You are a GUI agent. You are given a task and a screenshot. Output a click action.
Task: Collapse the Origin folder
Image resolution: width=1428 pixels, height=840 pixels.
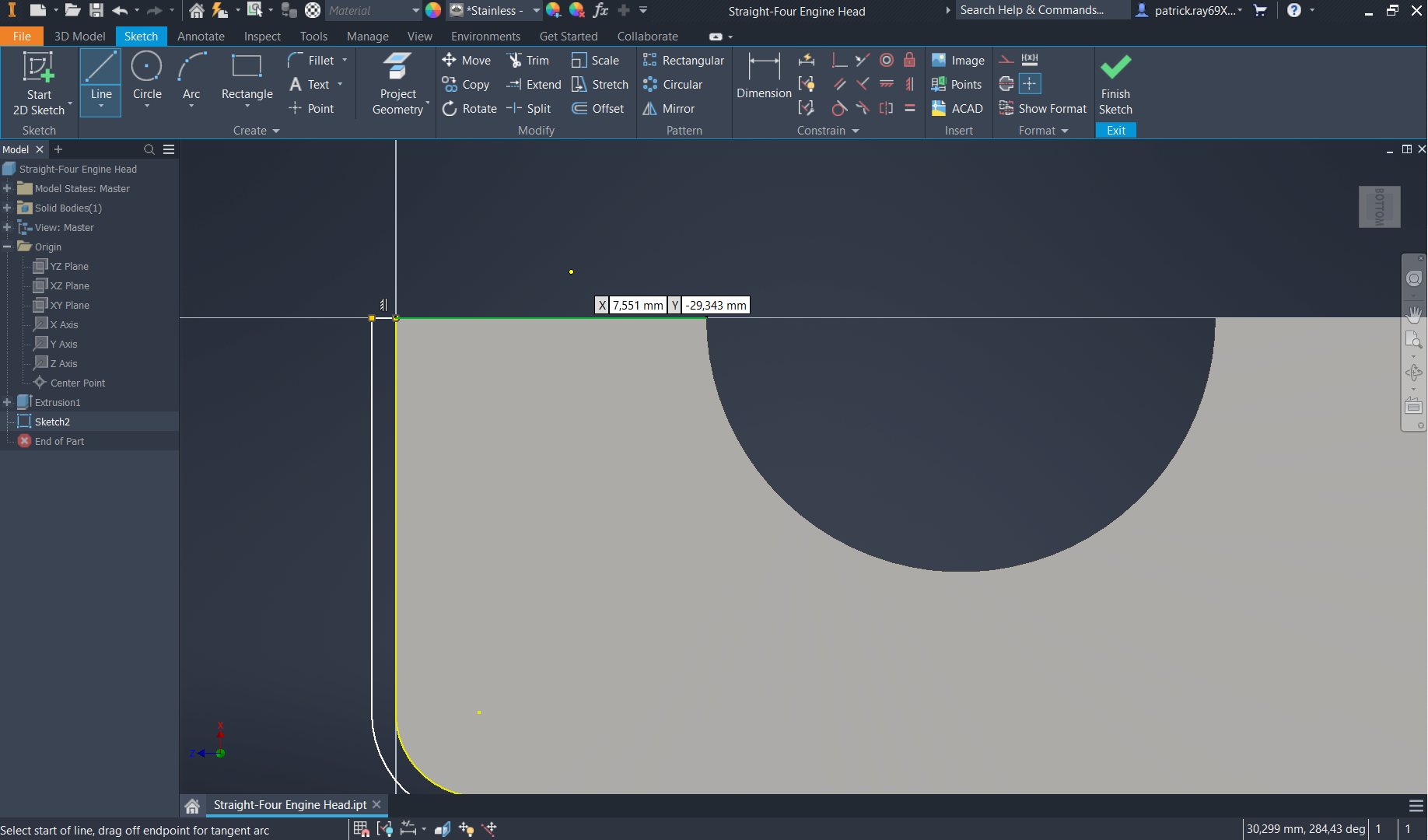click(7, 247)
